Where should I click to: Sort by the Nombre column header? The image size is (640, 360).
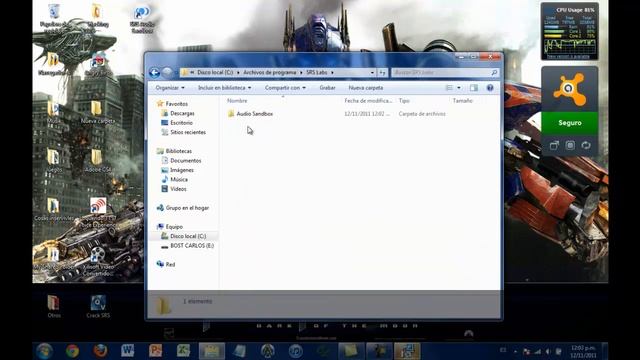[x=237, y=100]
